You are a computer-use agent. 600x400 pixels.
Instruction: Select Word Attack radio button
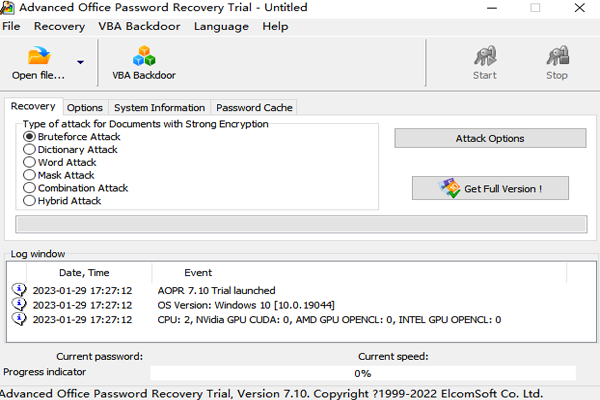click(x=29, y=162)
